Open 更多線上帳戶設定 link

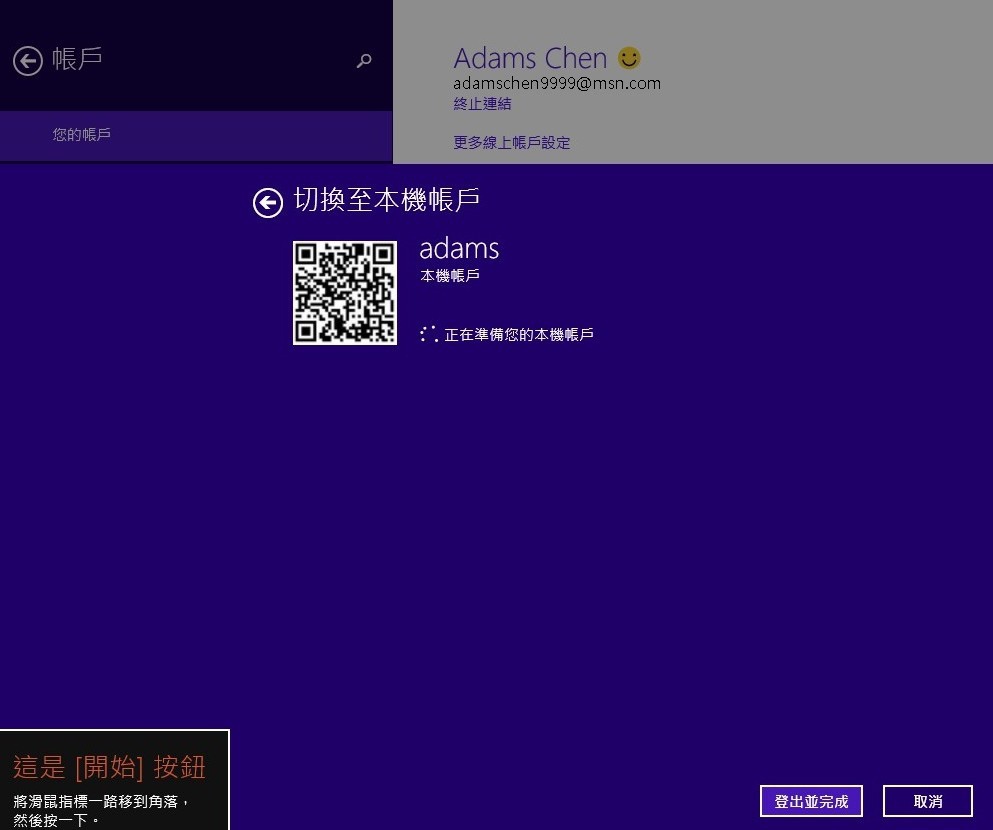point(512,142)
